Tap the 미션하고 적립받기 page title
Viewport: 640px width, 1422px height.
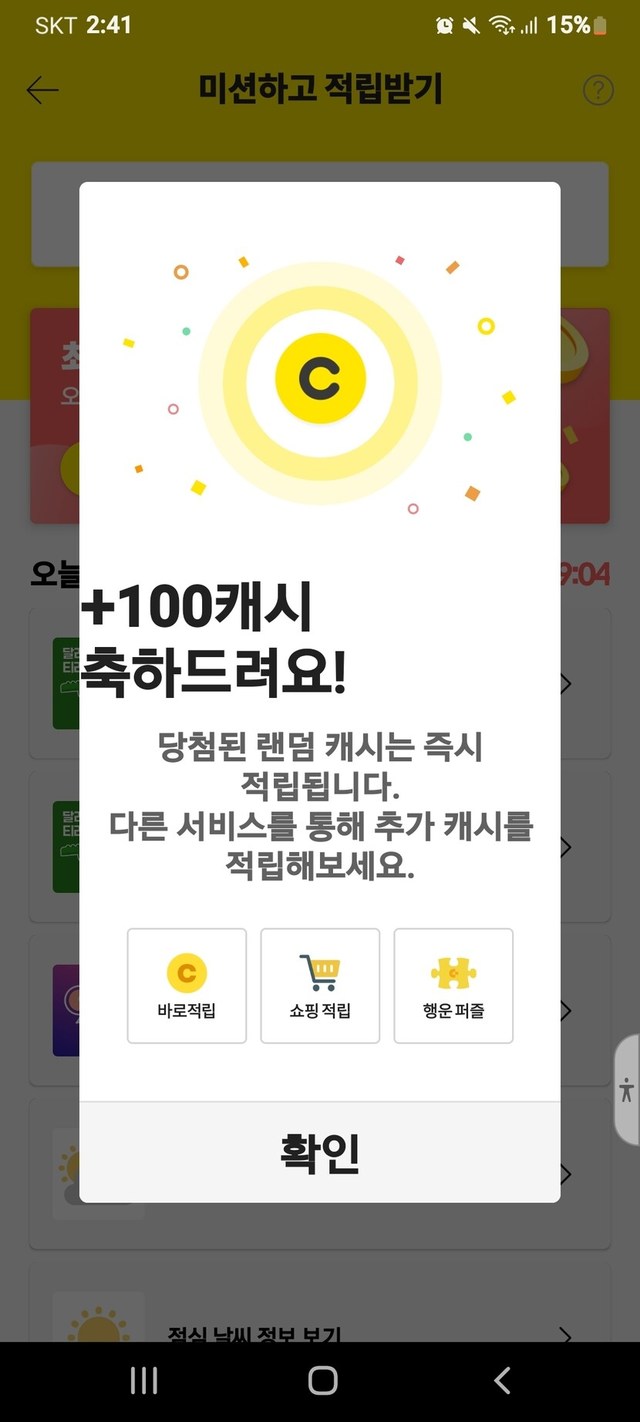tap(320, 89)
